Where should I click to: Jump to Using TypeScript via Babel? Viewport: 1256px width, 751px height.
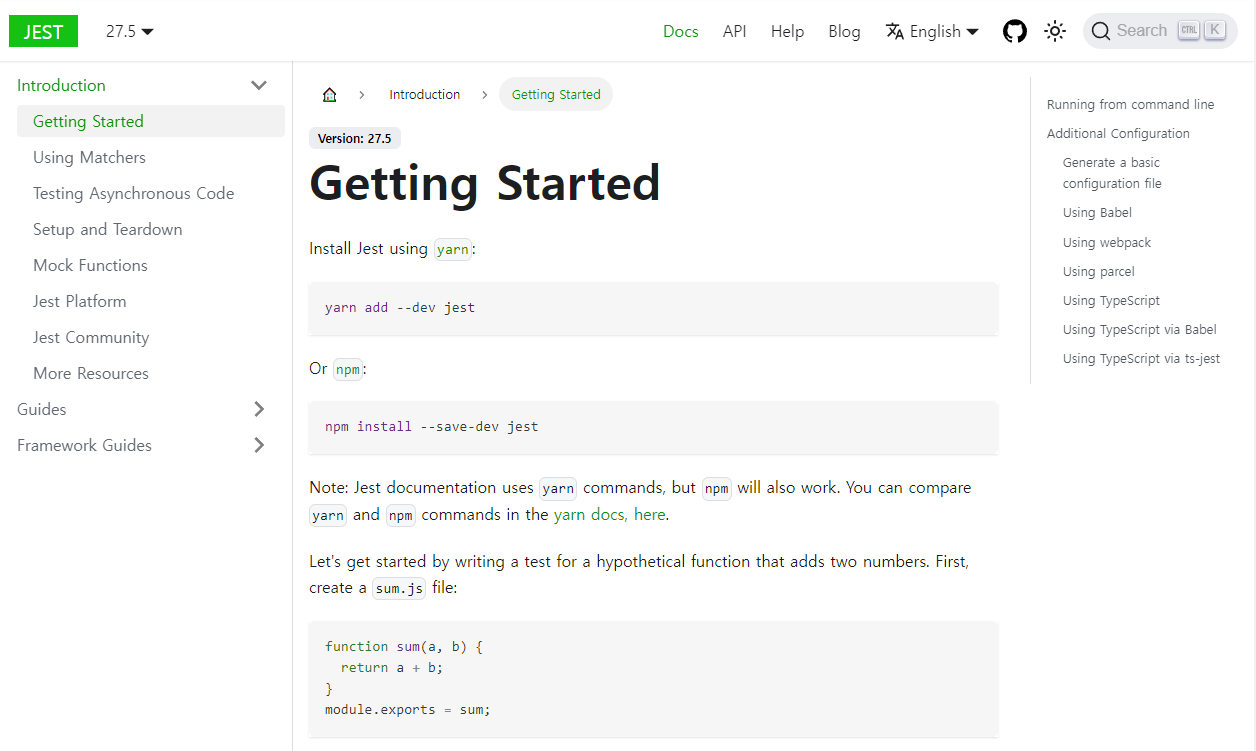[1139, 329]
